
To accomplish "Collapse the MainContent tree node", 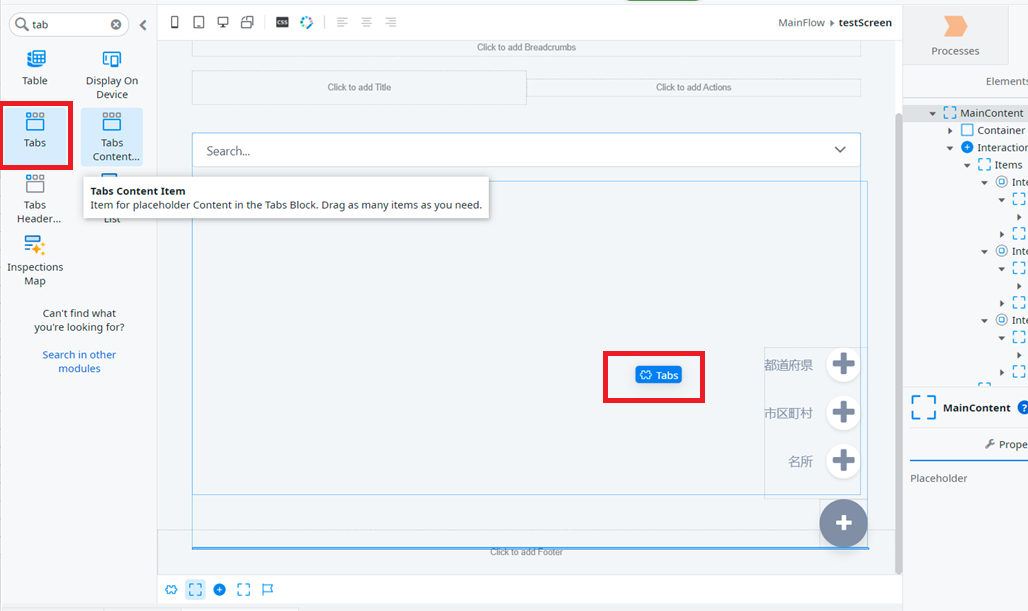I will click(933, 113).
